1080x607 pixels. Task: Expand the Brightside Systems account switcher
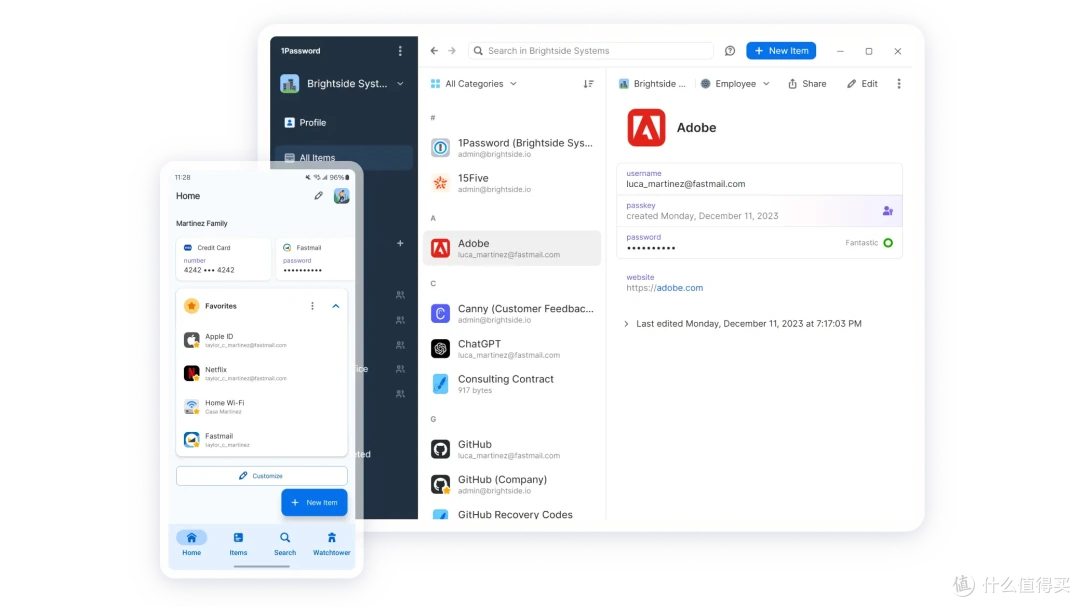pos(342,83)
